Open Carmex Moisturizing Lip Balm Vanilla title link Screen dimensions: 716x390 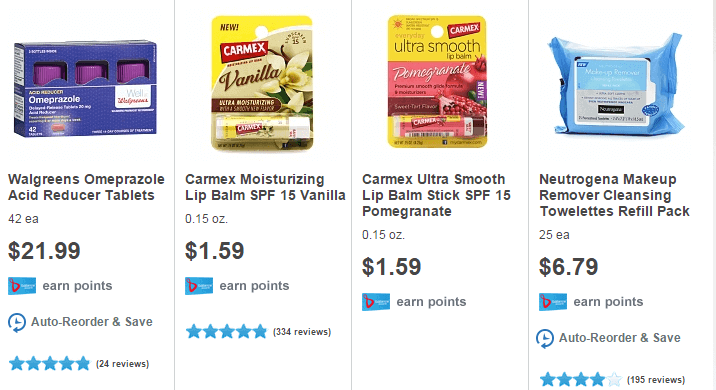pos(265,187)
